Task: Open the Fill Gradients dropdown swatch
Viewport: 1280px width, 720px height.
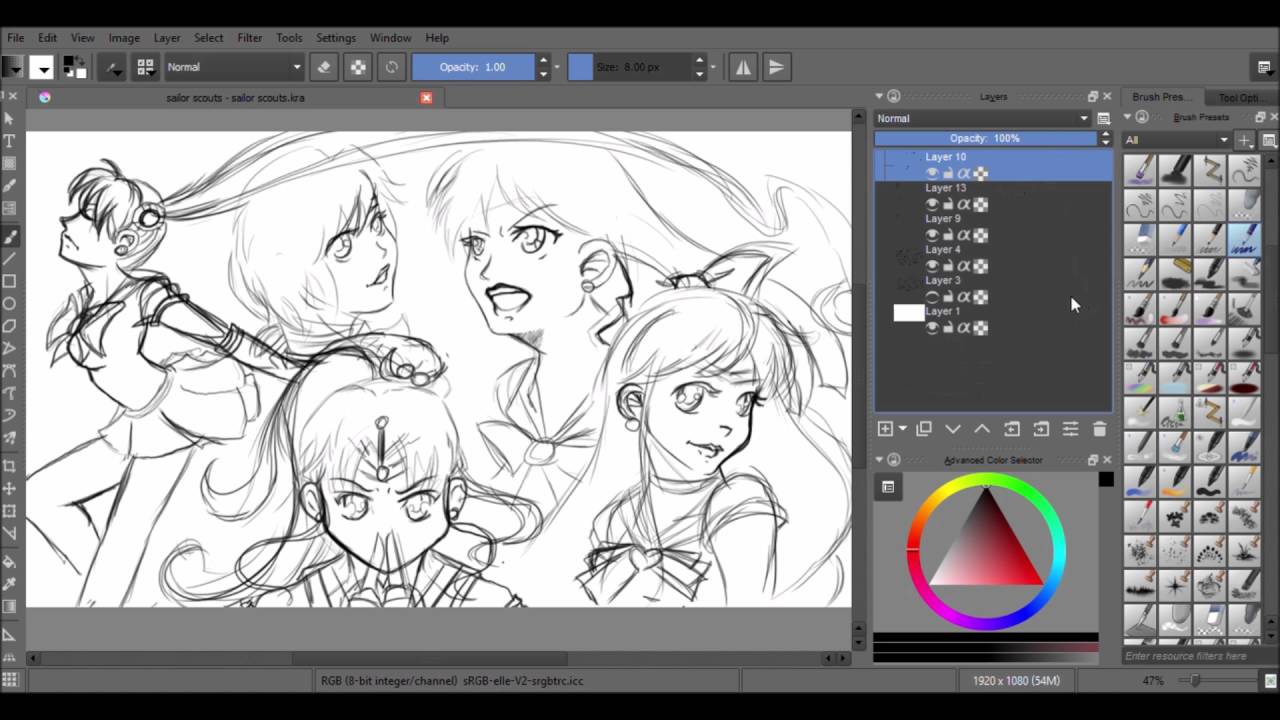Action: [11, 67]
